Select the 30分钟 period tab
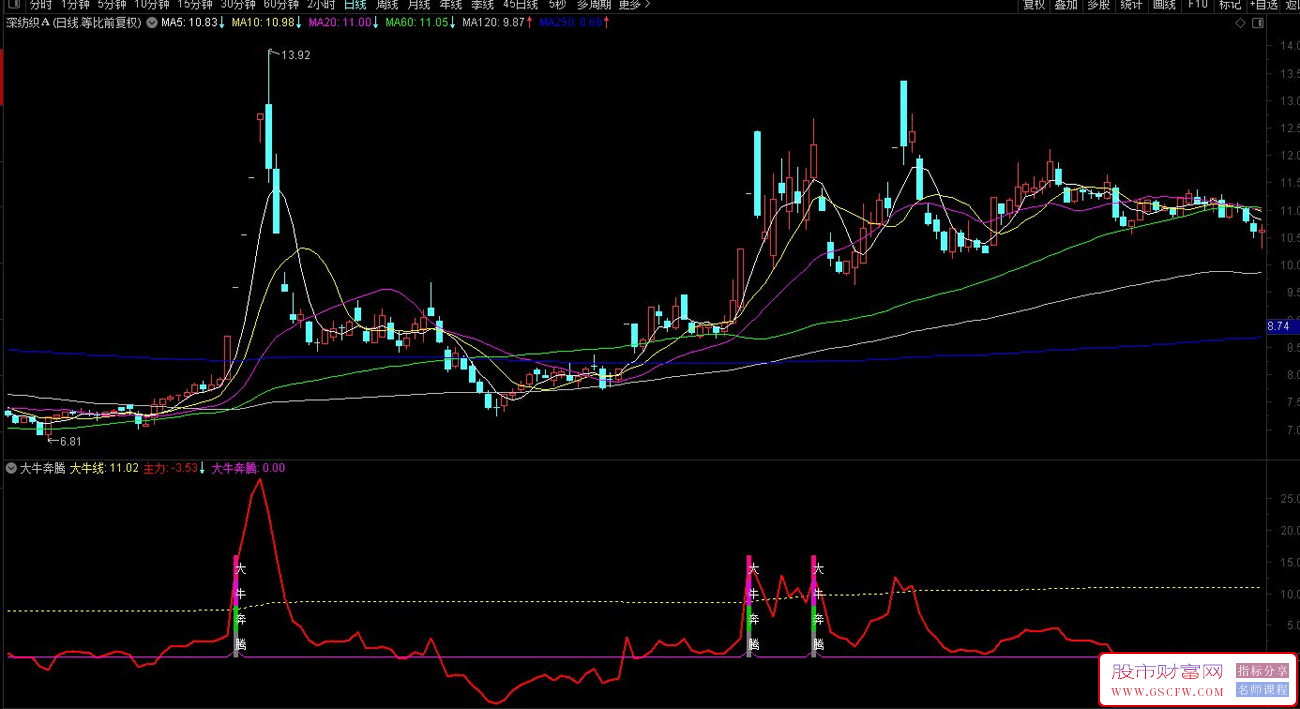This screenshot has width=1300, height=709. pos(238,5)
